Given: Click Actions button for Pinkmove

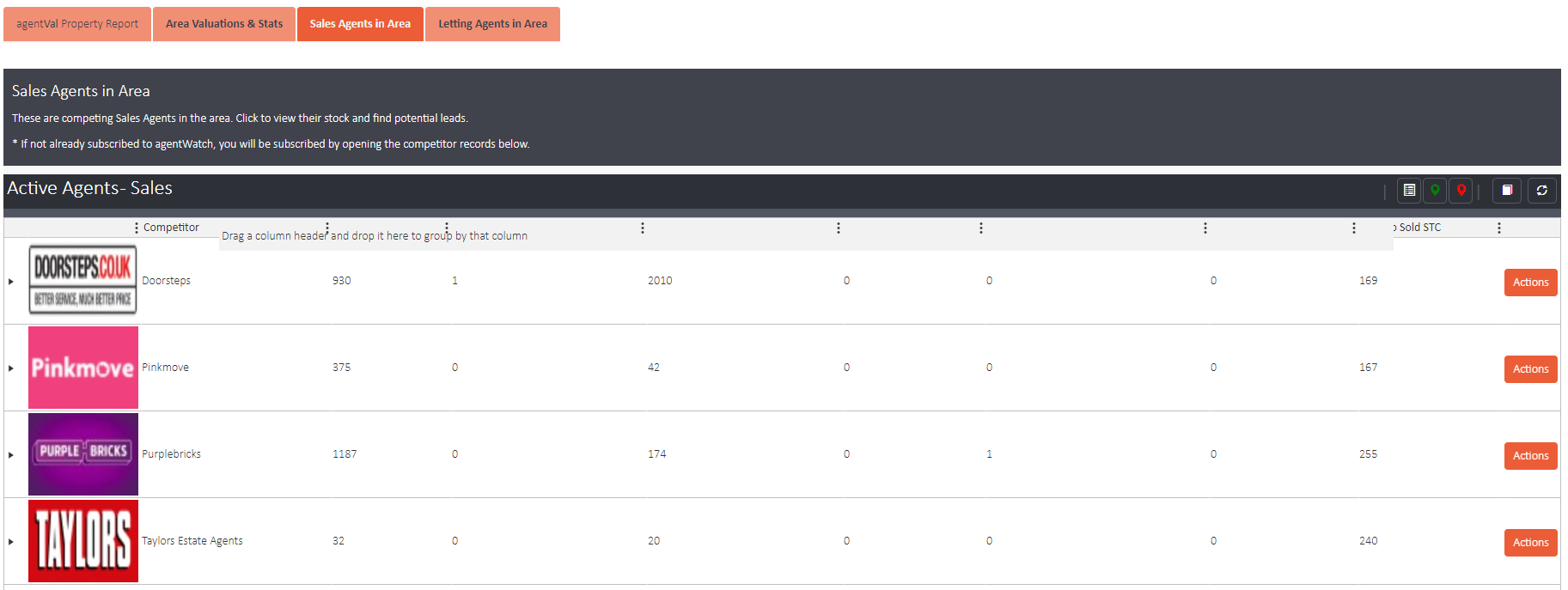Looking at the screenshot, I should 1530,369.
